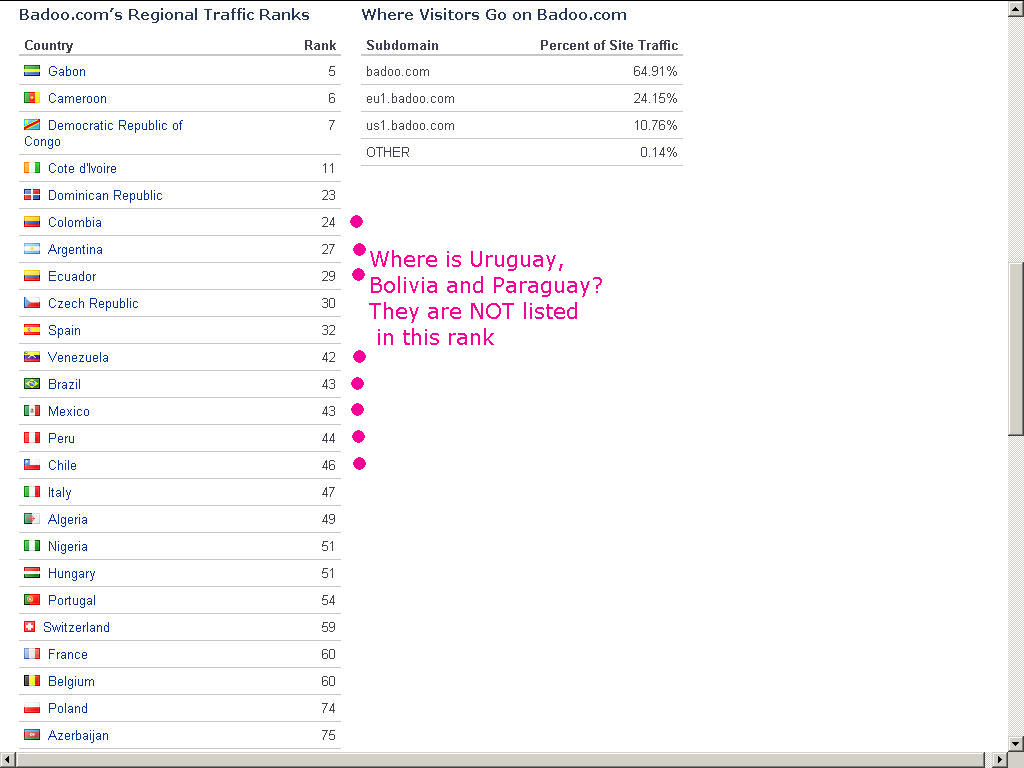Open the Poland country link

pos(67,709)
